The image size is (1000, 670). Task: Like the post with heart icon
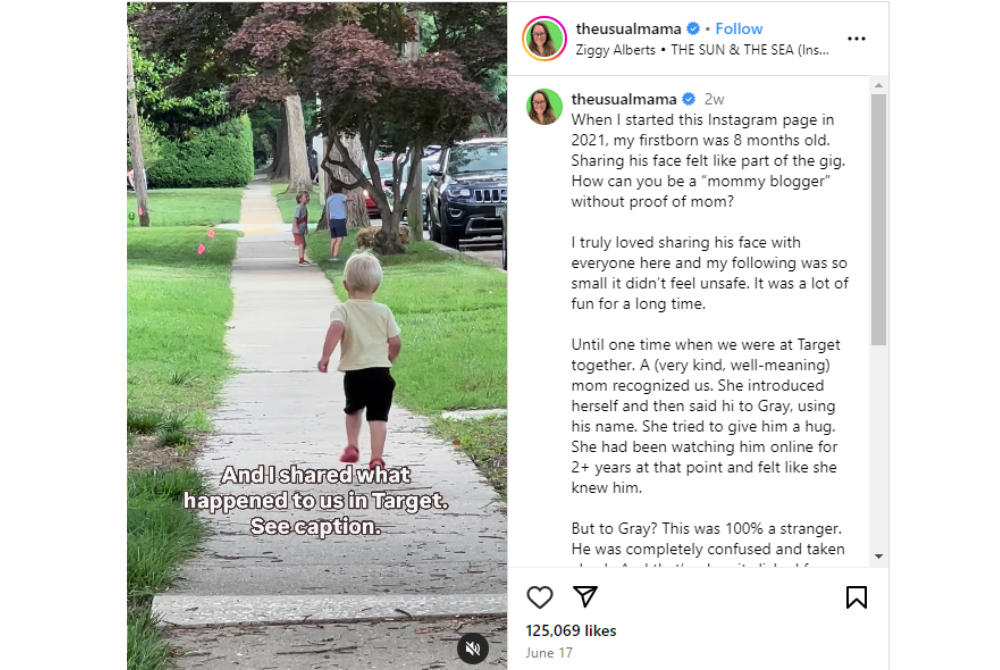[540, 597]
